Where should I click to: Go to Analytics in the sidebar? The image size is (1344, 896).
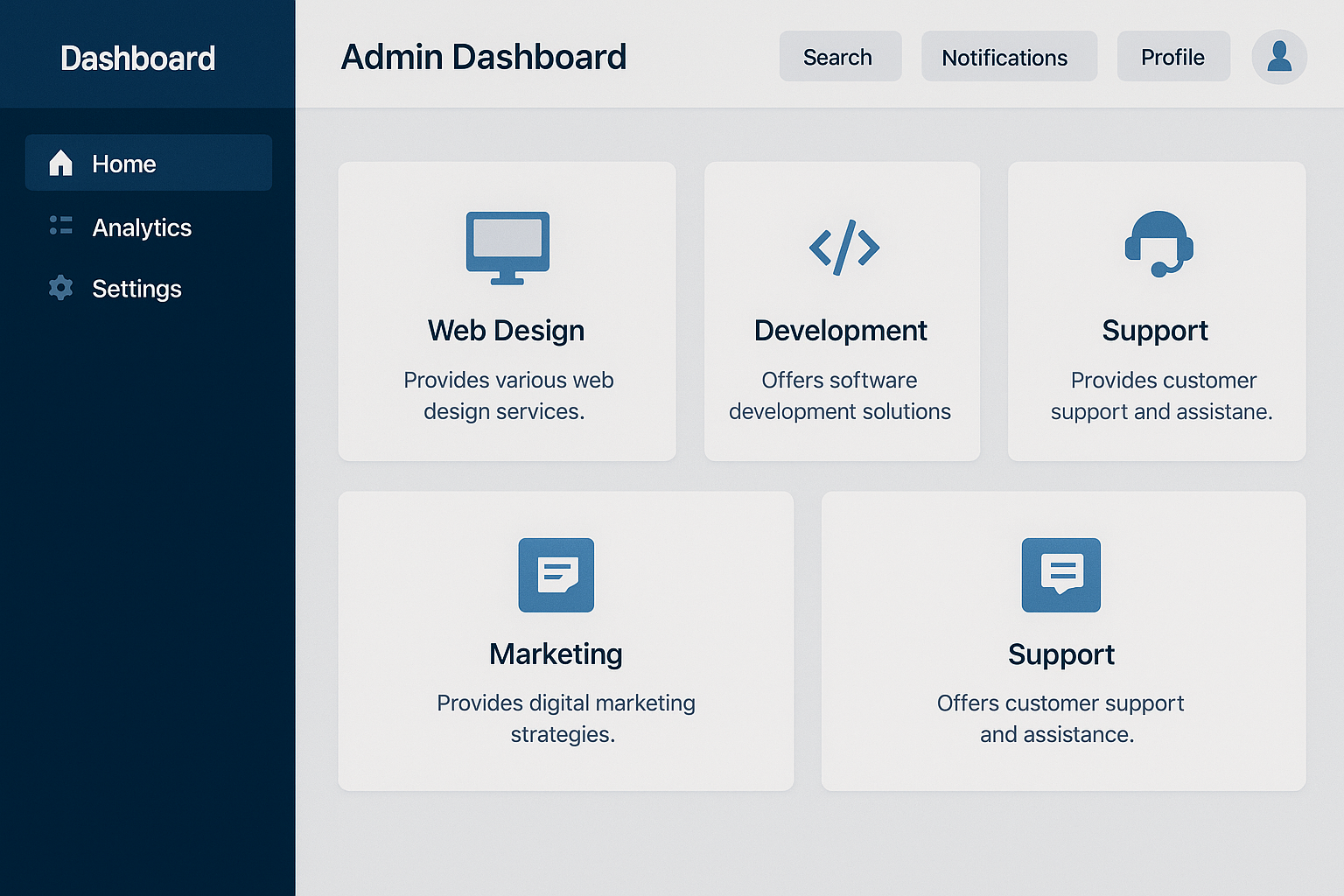pos(142,227)
